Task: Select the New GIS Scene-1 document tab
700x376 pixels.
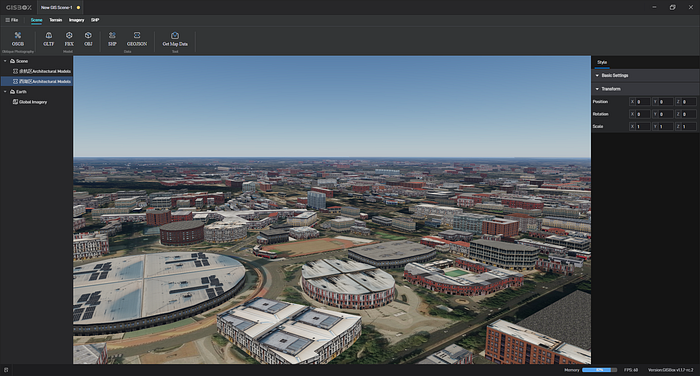Action: [x=60, y=8]
